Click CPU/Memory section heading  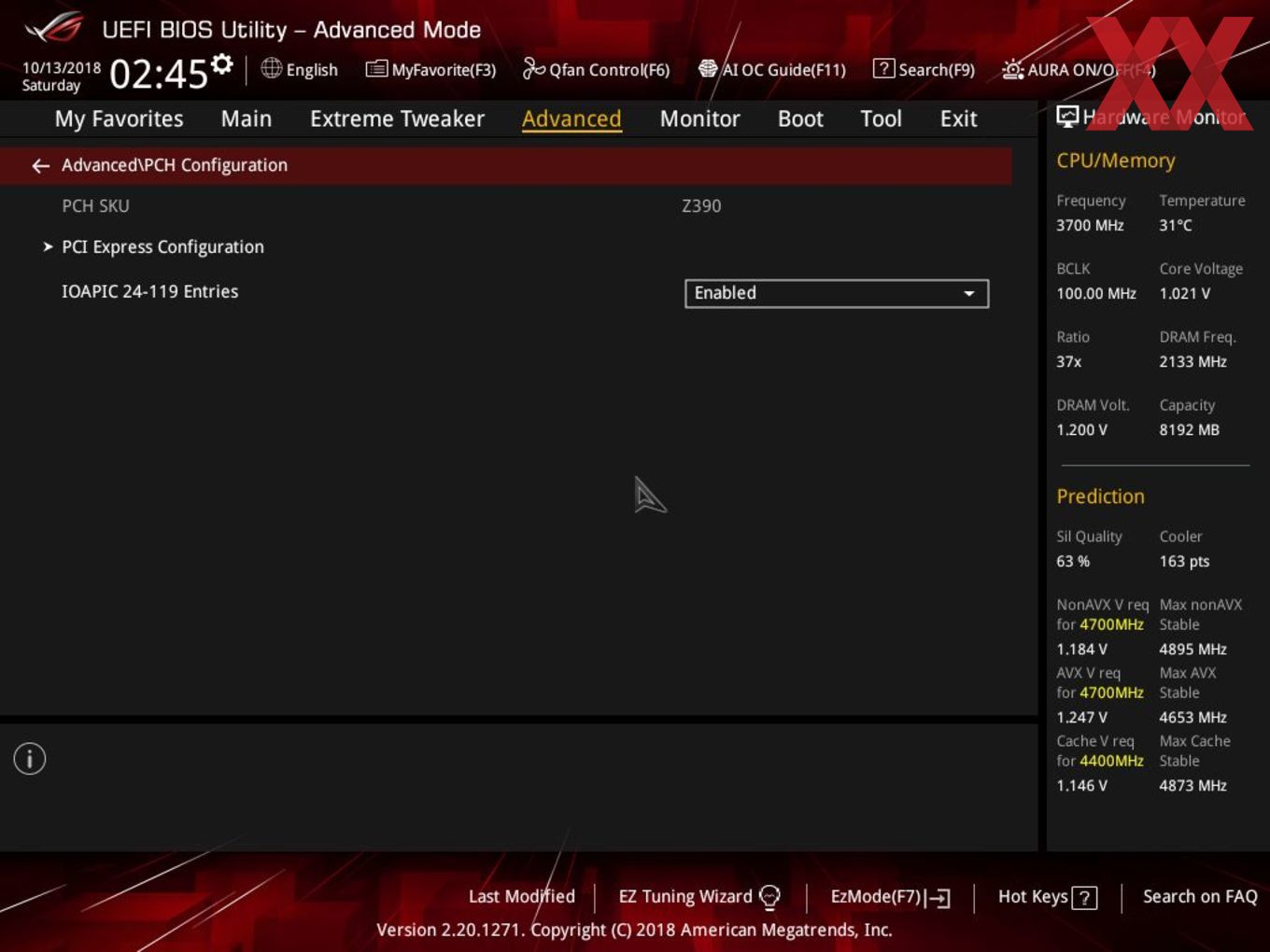click(1116, 161)
